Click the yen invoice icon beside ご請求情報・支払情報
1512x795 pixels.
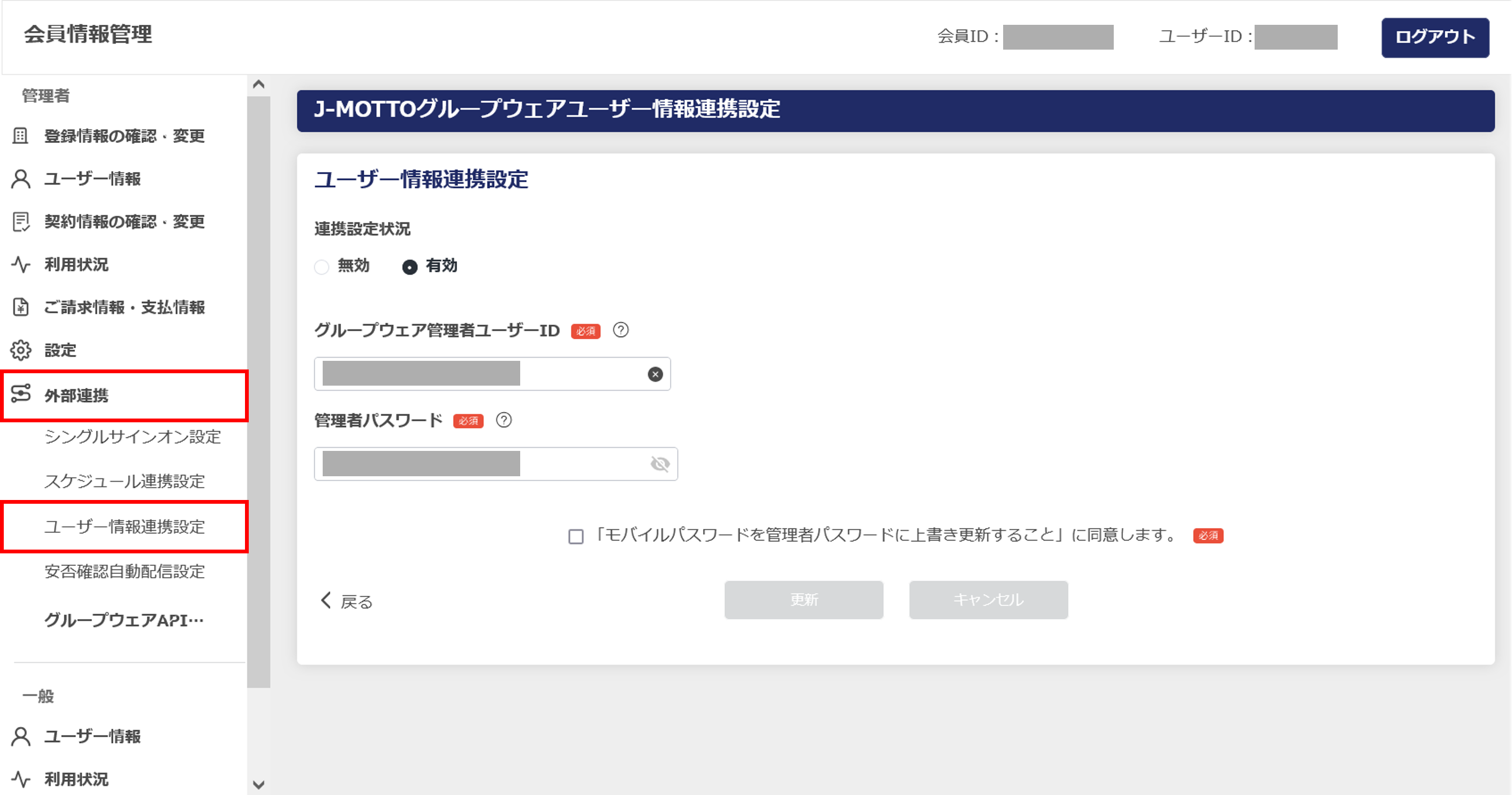[21, 307]
